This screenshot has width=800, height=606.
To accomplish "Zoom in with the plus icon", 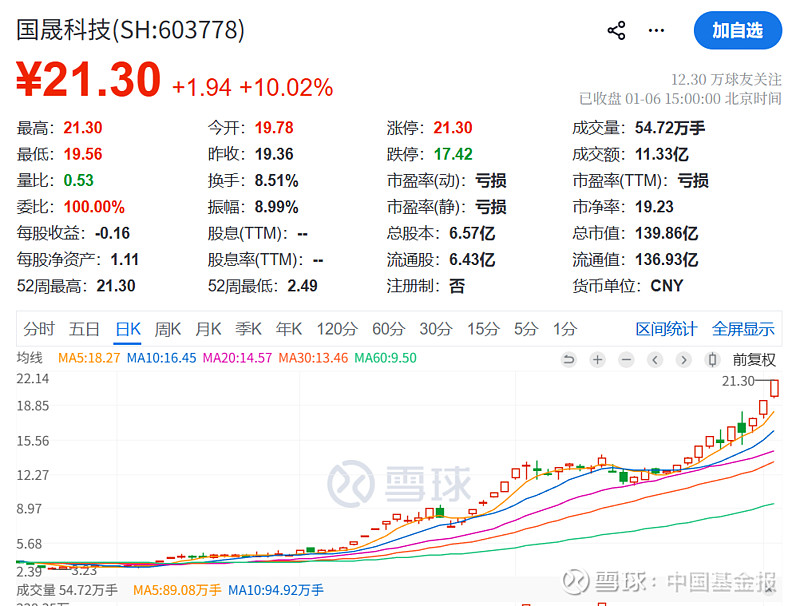I will pyautogui.click(x=597, y=359).
